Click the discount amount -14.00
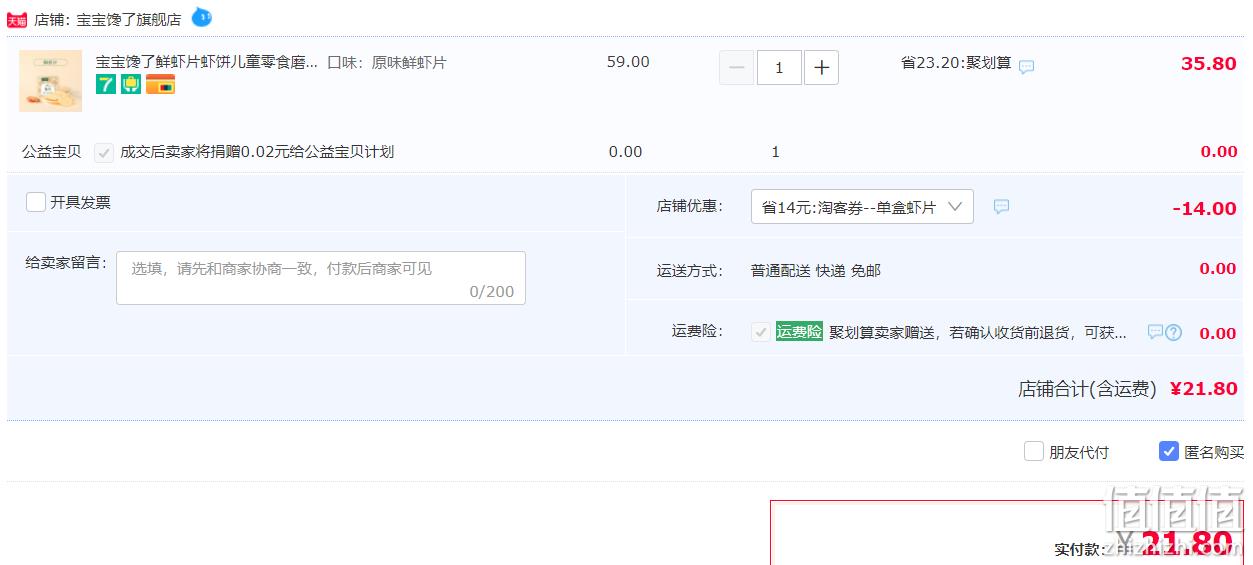The width and height of the screenshot is (1253, 565). tap(1205, 208)
